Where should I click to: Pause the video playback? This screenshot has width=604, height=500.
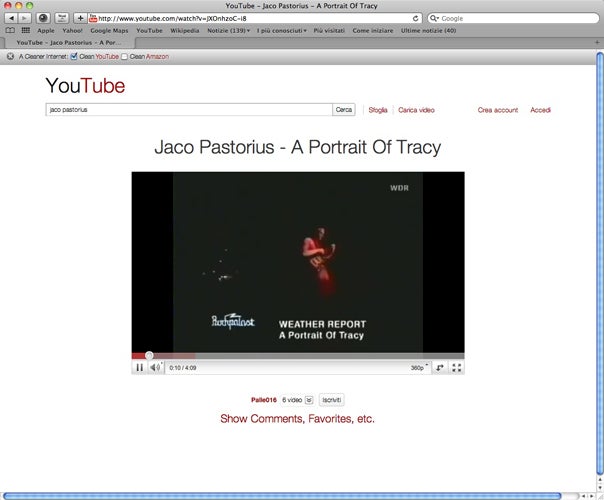[x=140, y=368]
